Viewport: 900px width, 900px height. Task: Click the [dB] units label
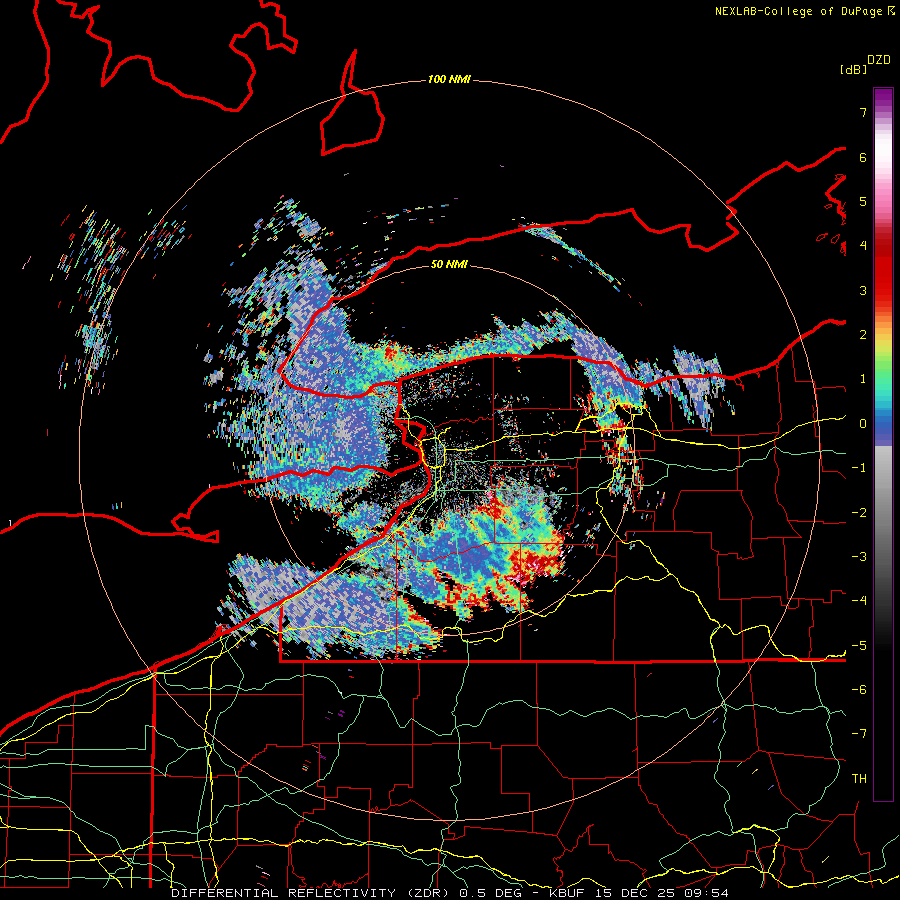853,69
